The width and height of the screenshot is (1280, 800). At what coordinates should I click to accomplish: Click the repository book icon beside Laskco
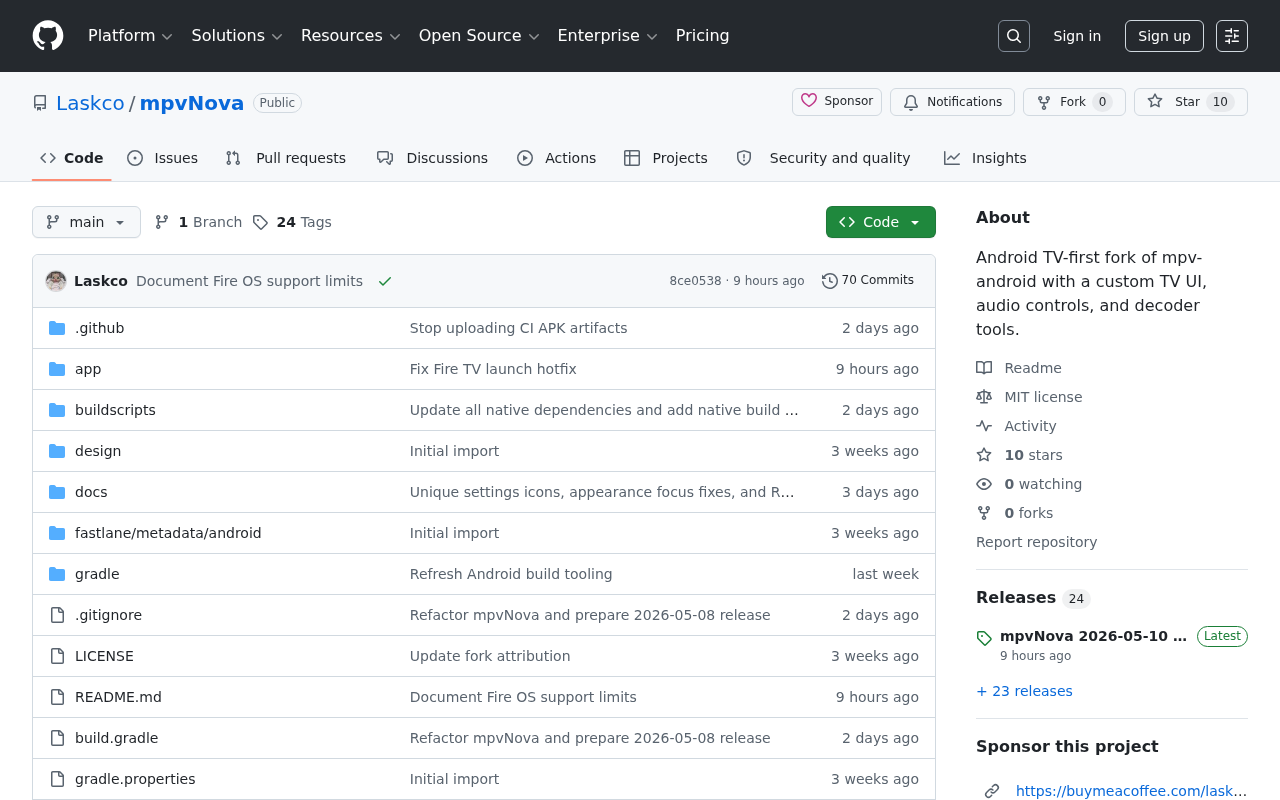click(40, 103)
